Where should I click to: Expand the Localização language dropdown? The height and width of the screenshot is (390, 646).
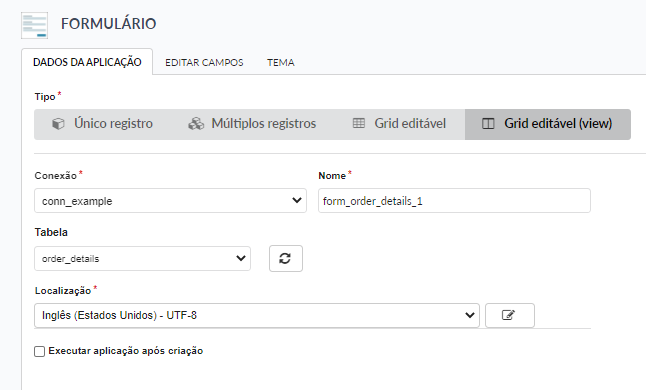coord(257,315)
